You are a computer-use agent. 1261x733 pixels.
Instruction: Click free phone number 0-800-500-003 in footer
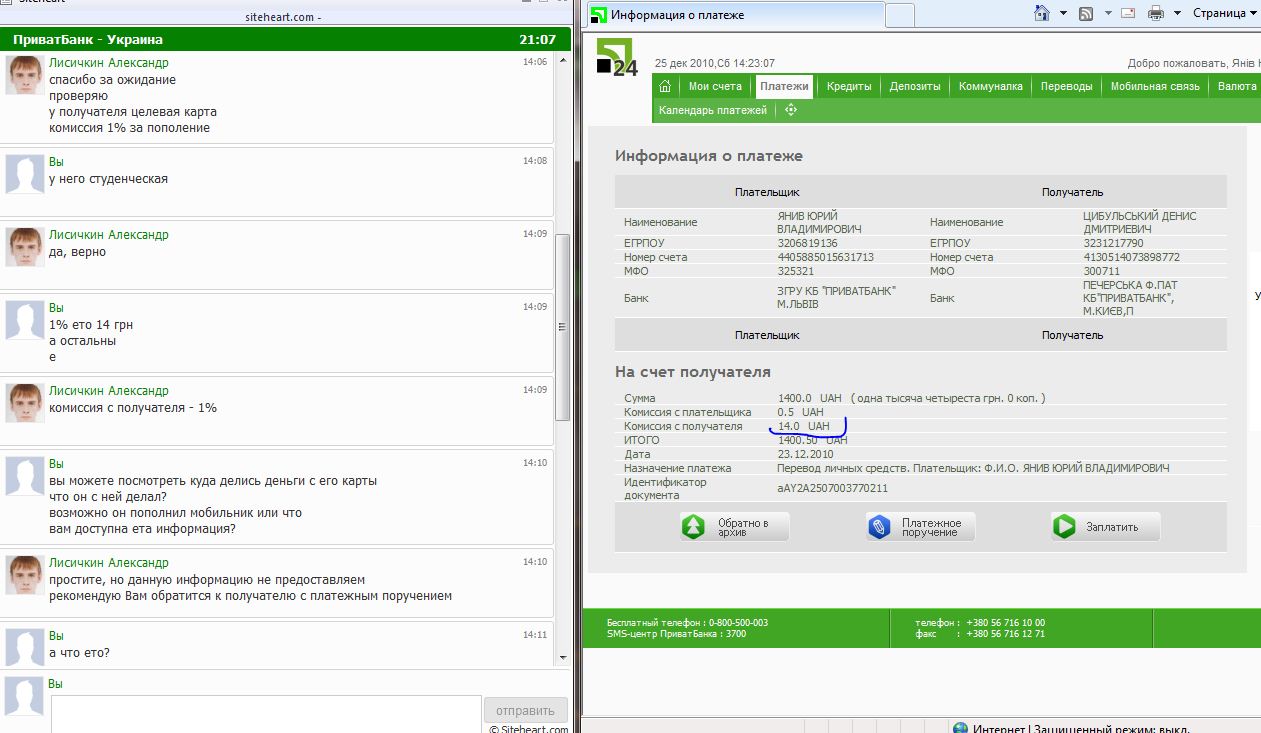point(738,622)
